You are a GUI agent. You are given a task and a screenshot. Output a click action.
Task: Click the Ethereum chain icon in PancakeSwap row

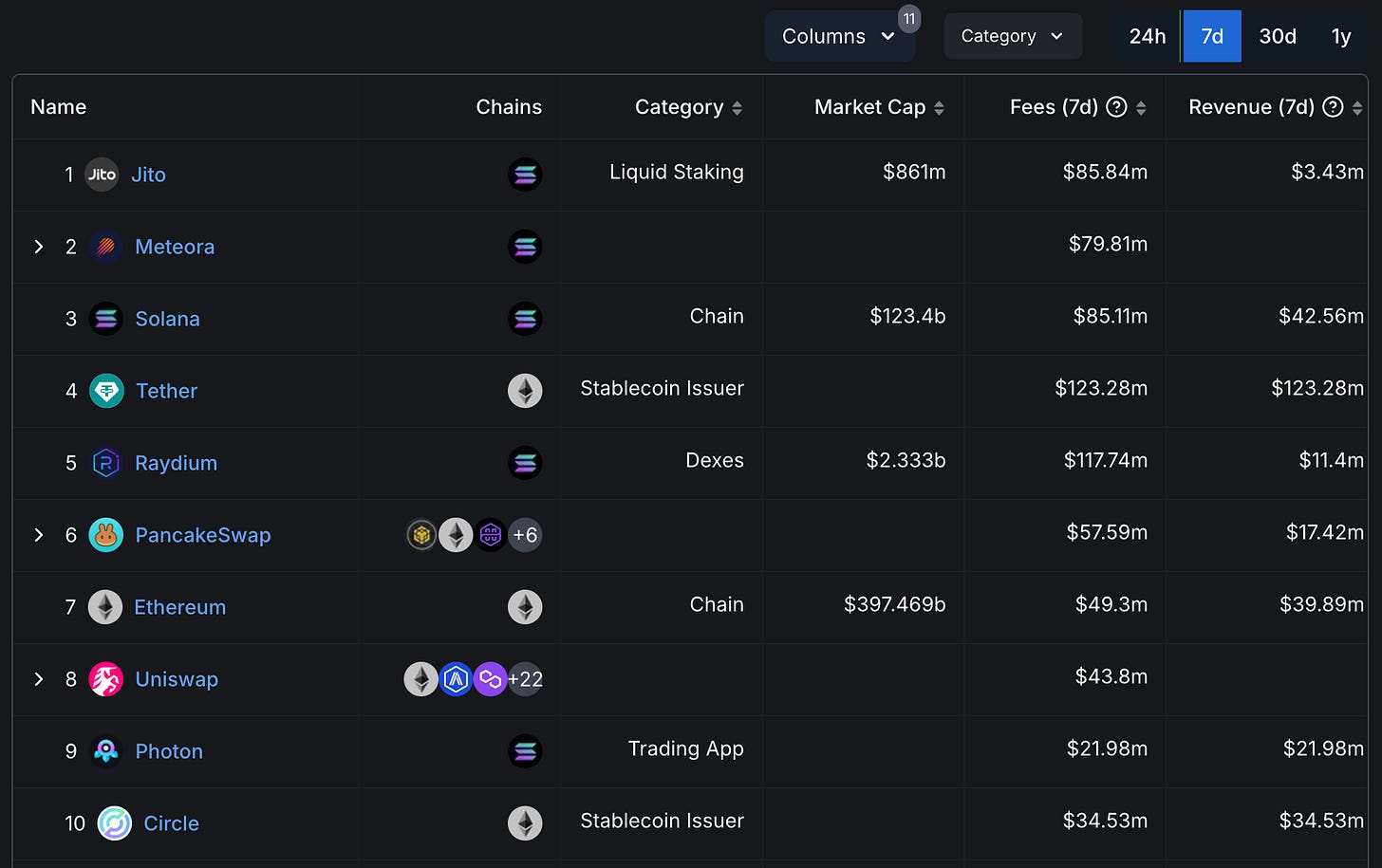tap(456, 535)
